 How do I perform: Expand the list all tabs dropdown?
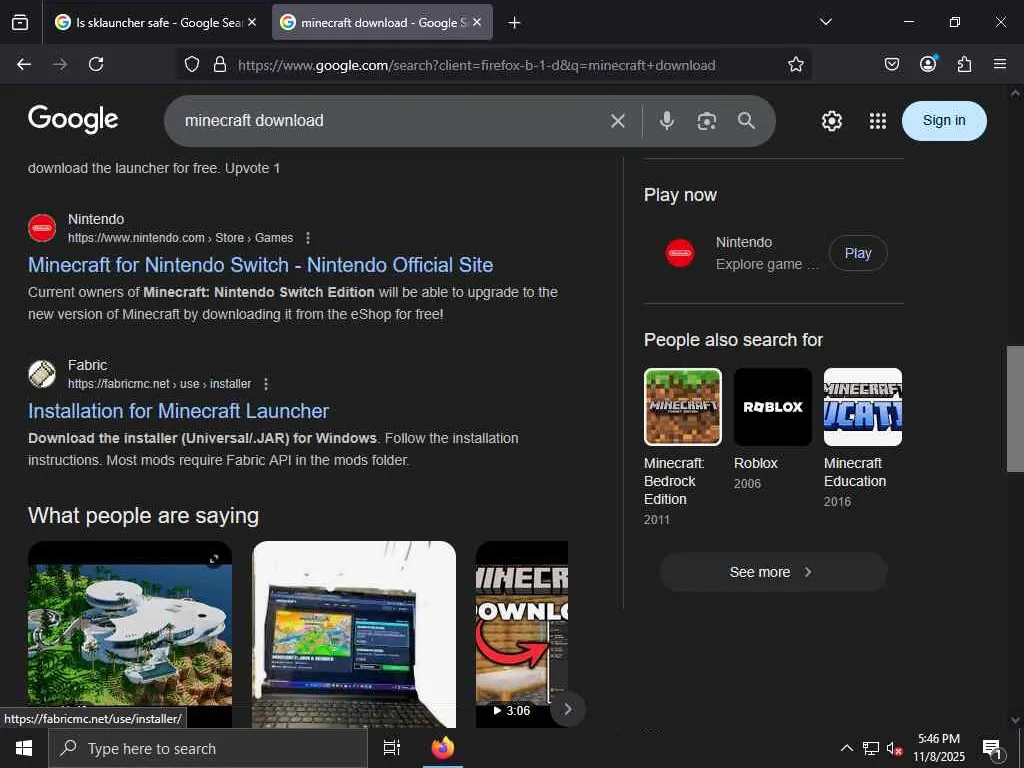(825, 22)
